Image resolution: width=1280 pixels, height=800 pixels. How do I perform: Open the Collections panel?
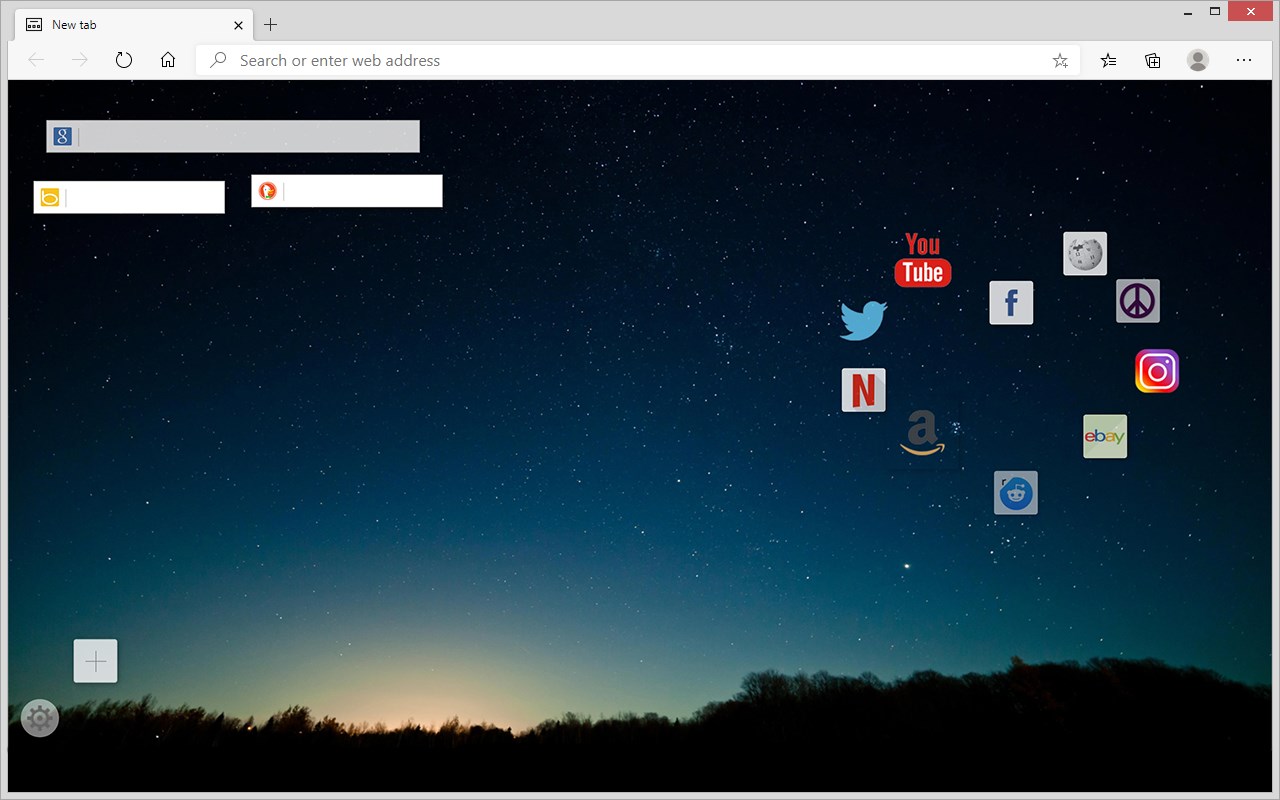click(1153, 60)
